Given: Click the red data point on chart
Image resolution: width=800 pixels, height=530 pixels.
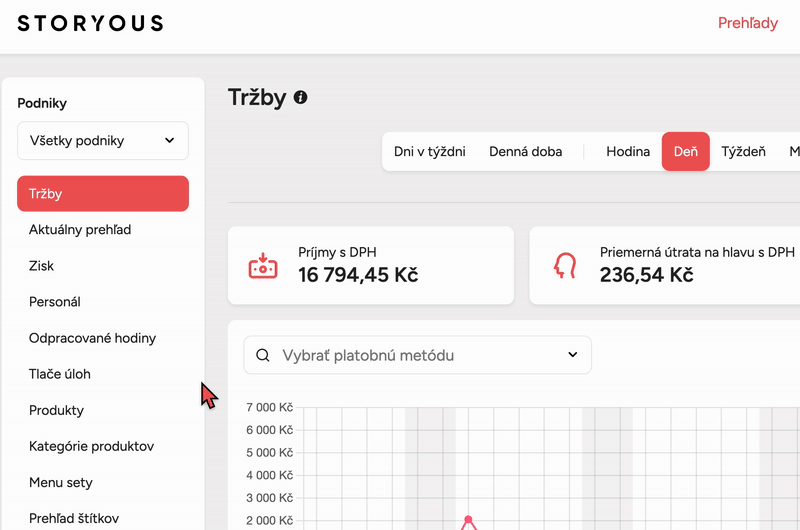Looking at the screenshot, I should pyautogui.click(x=468, y=519).
